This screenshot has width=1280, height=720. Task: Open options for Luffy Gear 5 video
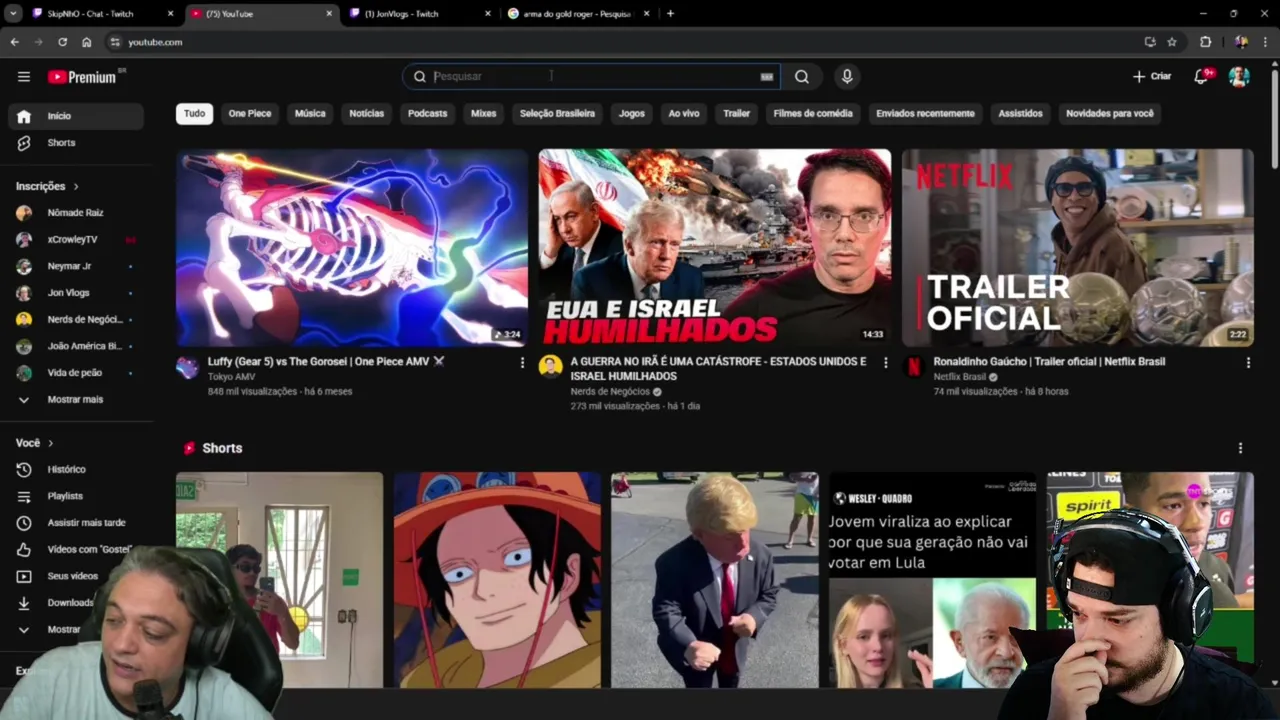pos(522,363)
